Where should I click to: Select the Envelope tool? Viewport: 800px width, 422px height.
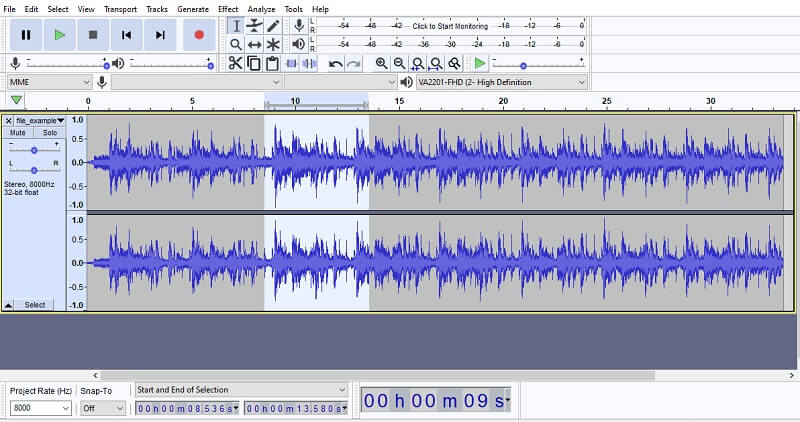coord(254,25)
